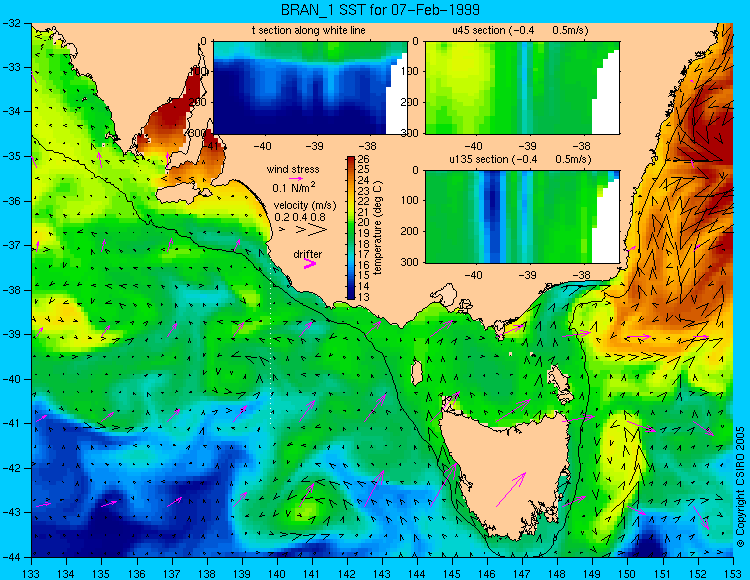Screen dimensions: 750x580
Task: Select the "t section along white line" heading
Action: 309,30
